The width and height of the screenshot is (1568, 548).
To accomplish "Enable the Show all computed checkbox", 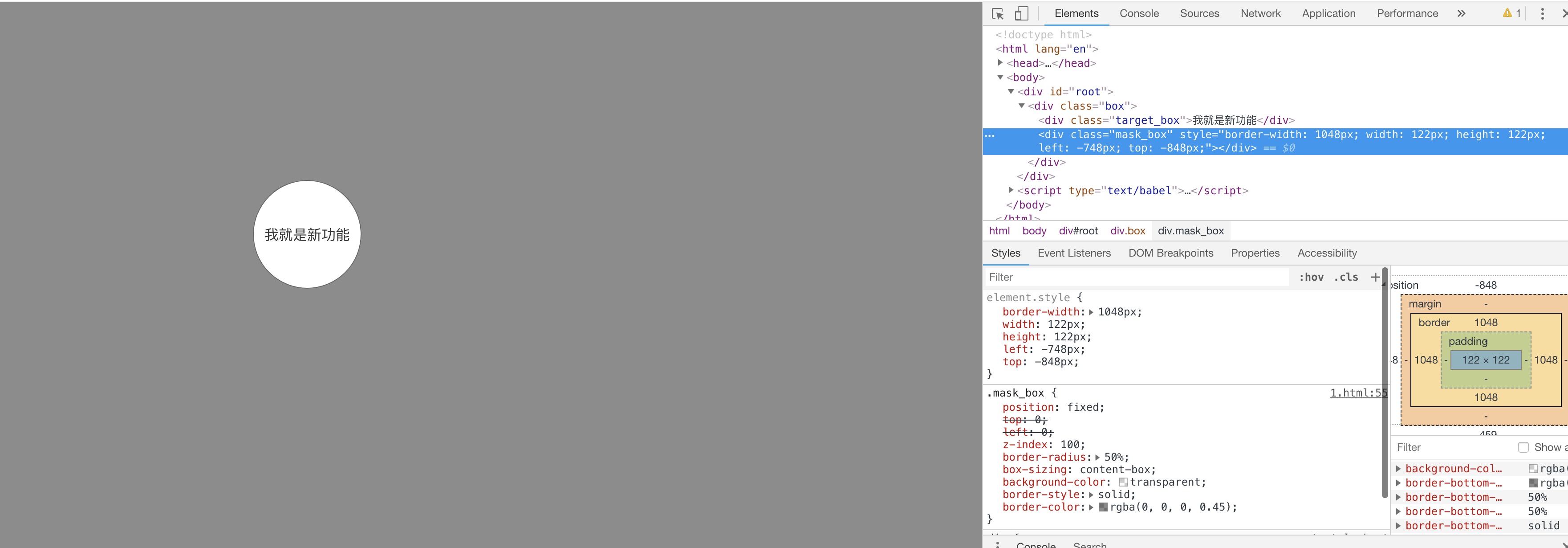I will (1523, 447).
